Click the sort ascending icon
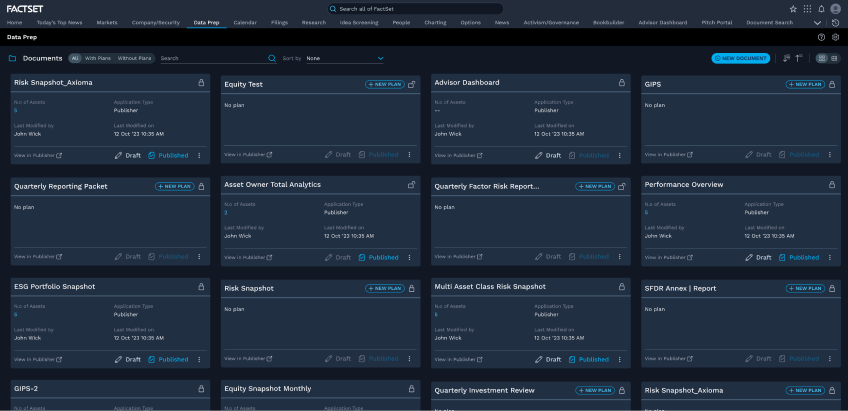The image size is (848, 411). [798, 58]
